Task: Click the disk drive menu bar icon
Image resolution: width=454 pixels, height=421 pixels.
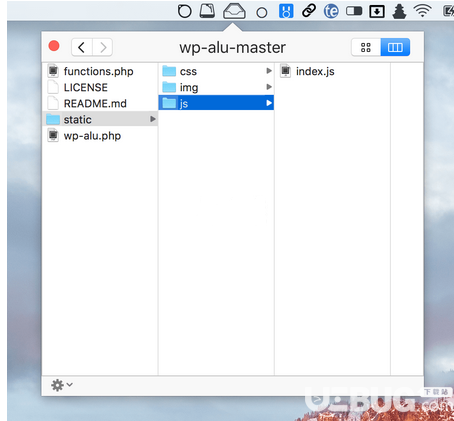Action: coord(207,11)
